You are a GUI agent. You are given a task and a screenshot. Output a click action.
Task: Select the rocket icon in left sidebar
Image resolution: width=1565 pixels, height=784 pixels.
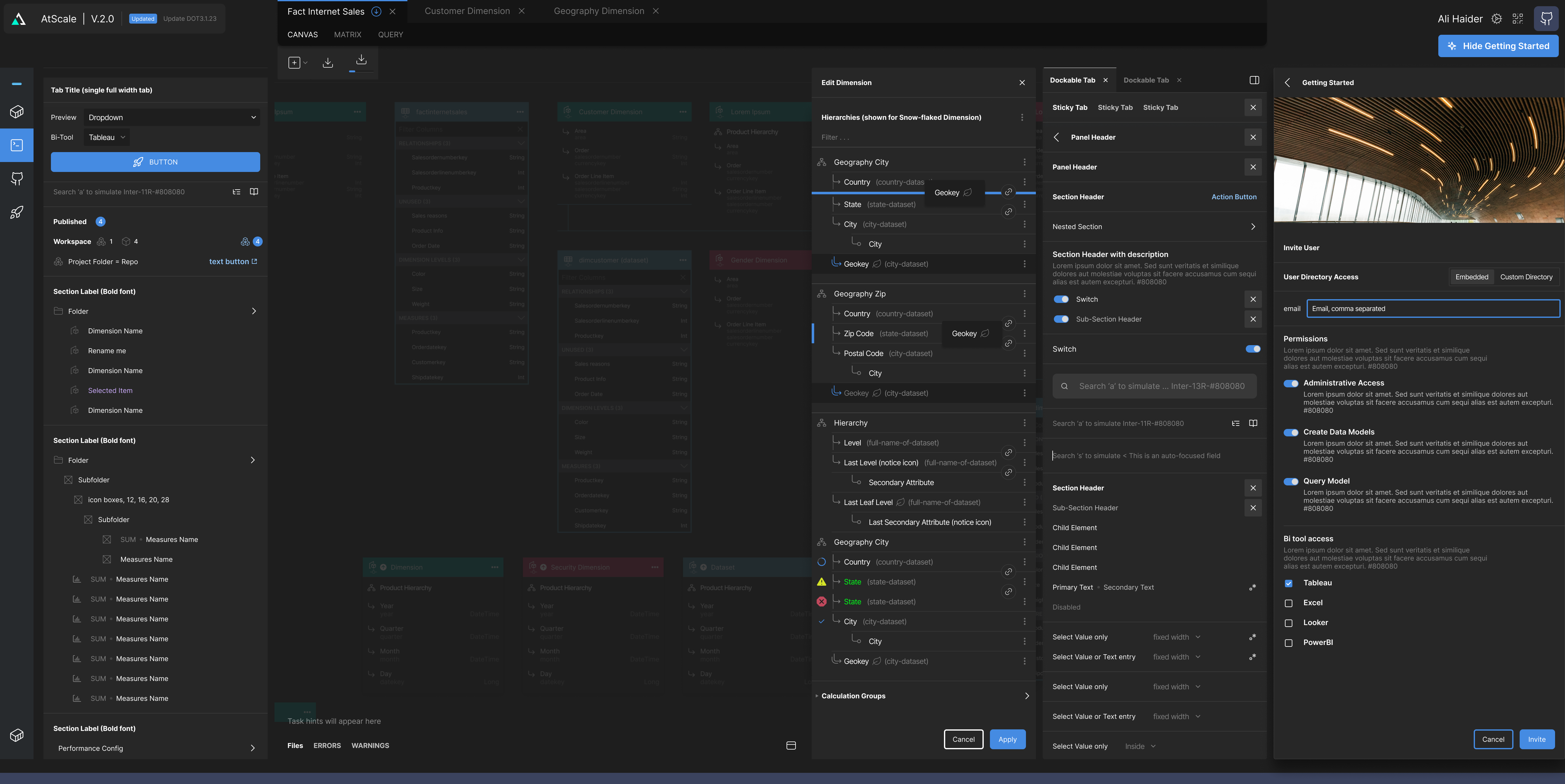[x=17, y=213]
